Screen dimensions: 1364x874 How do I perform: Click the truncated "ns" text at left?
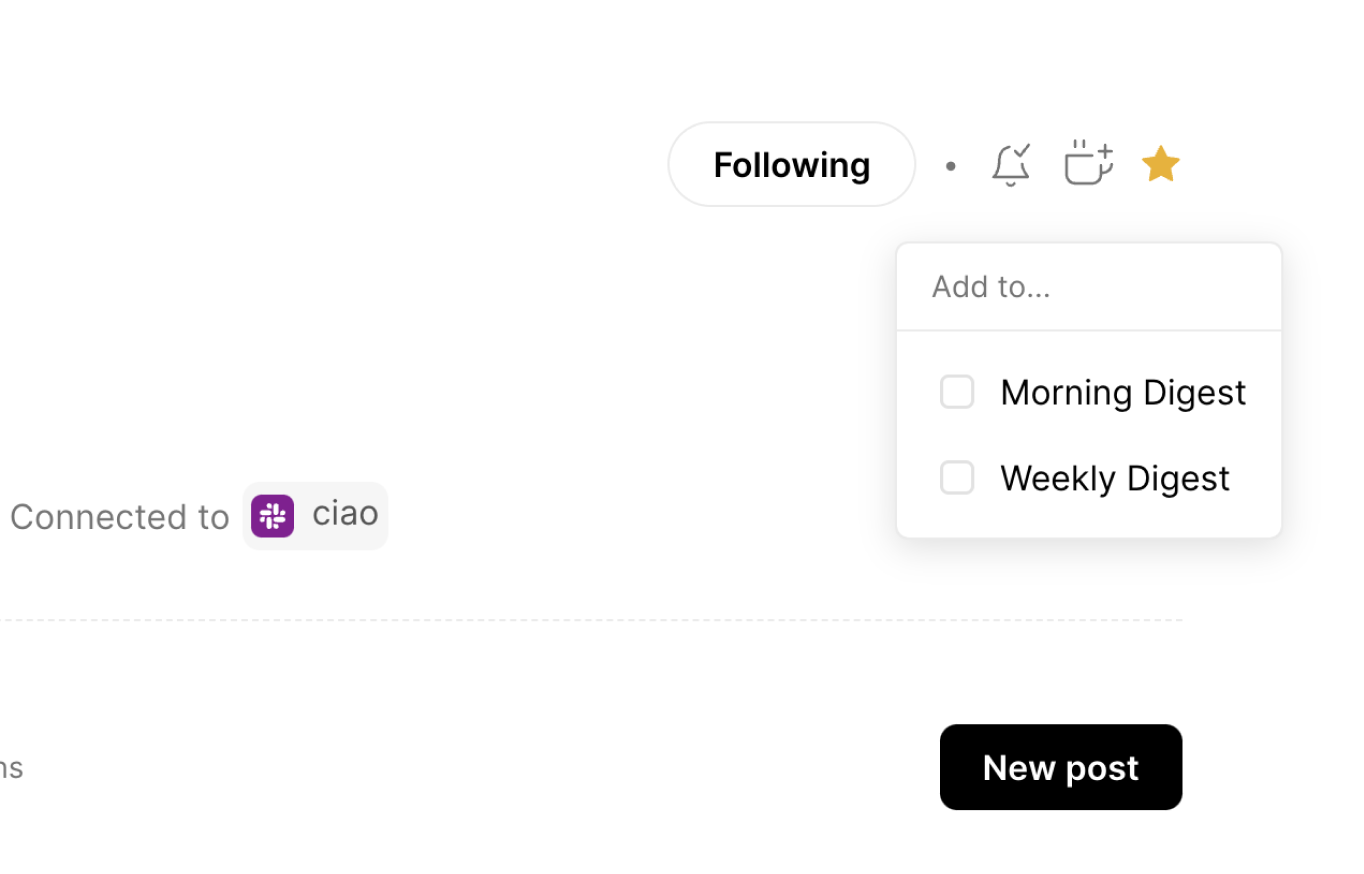[x=10, y=768]
